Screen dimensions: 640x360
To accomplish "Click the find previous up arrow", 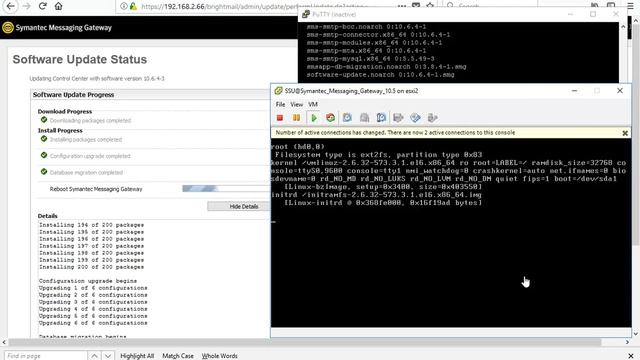I will click(x=94, y=356).
